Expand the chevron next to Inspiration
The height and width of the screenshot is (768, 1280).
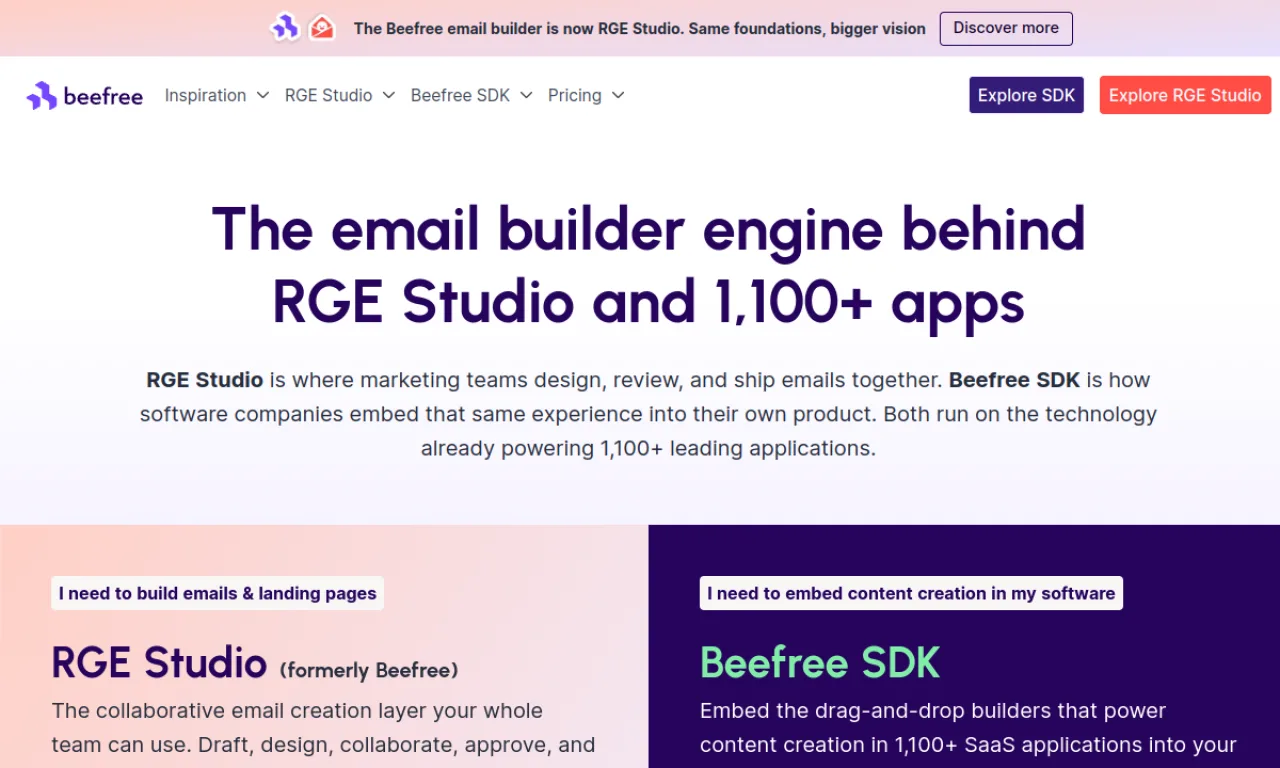[263, 95]
